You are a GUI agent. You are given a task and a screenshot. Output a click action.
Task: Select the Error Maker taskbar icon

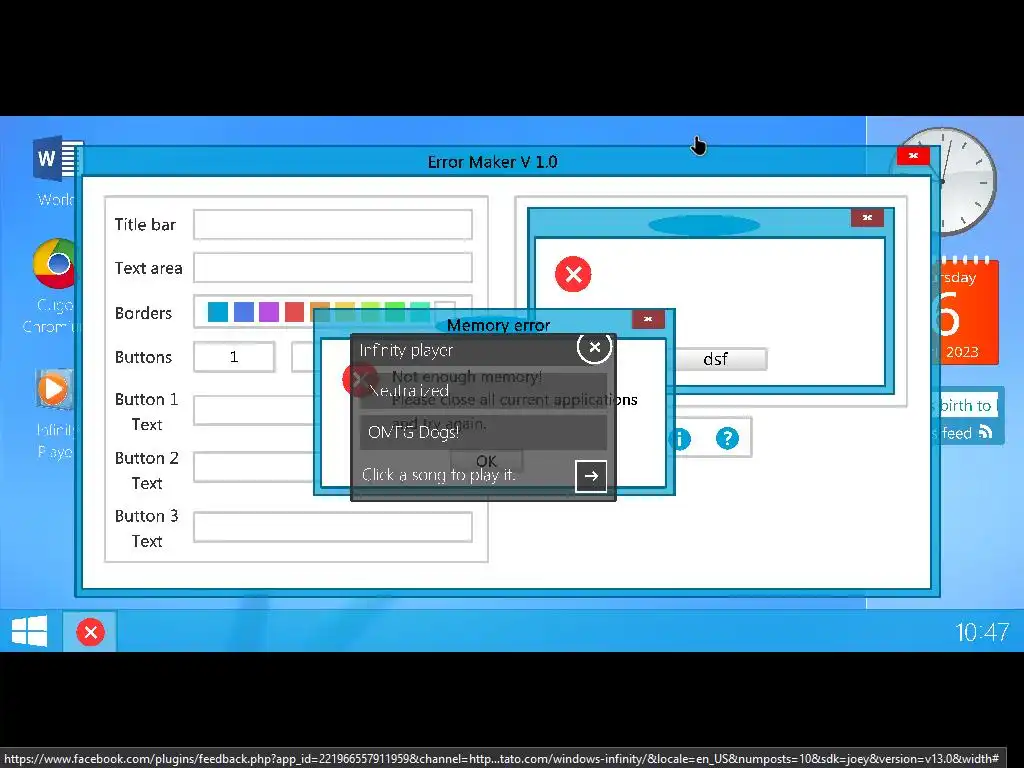pos(90,632)
